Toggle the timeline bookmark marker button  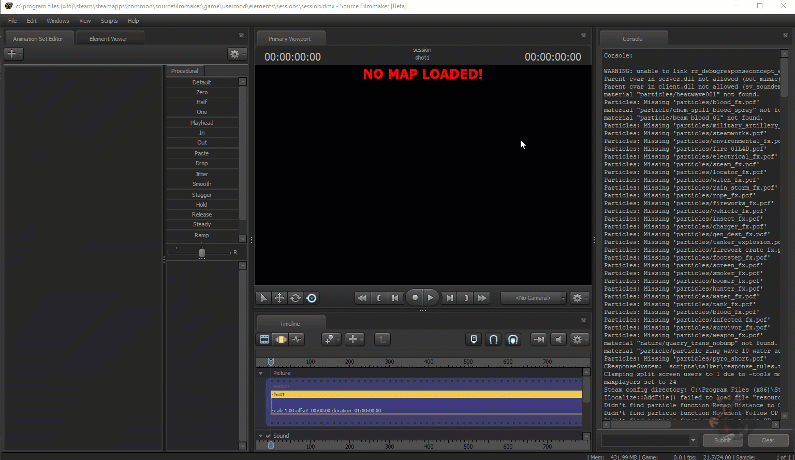[474, 339]
